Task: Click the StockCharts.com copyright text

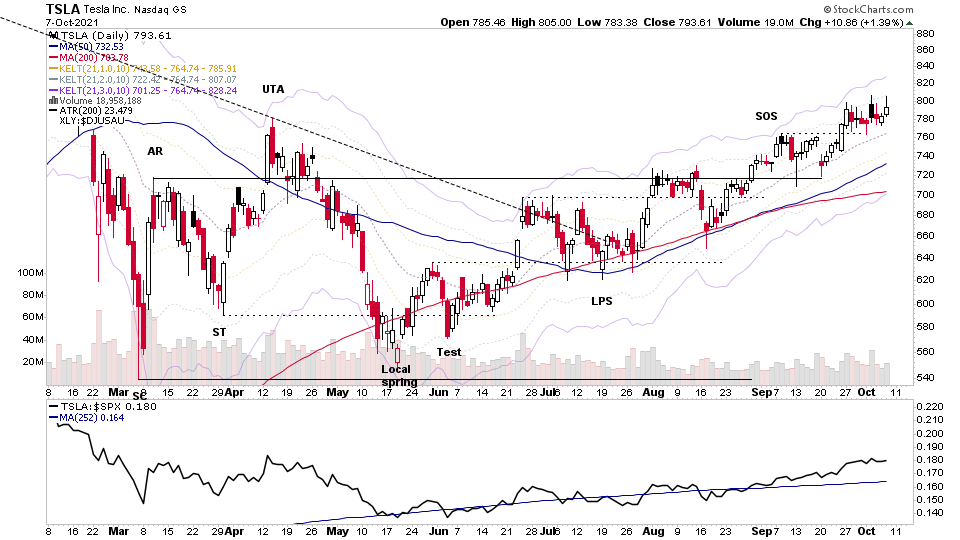Action: 868,9
